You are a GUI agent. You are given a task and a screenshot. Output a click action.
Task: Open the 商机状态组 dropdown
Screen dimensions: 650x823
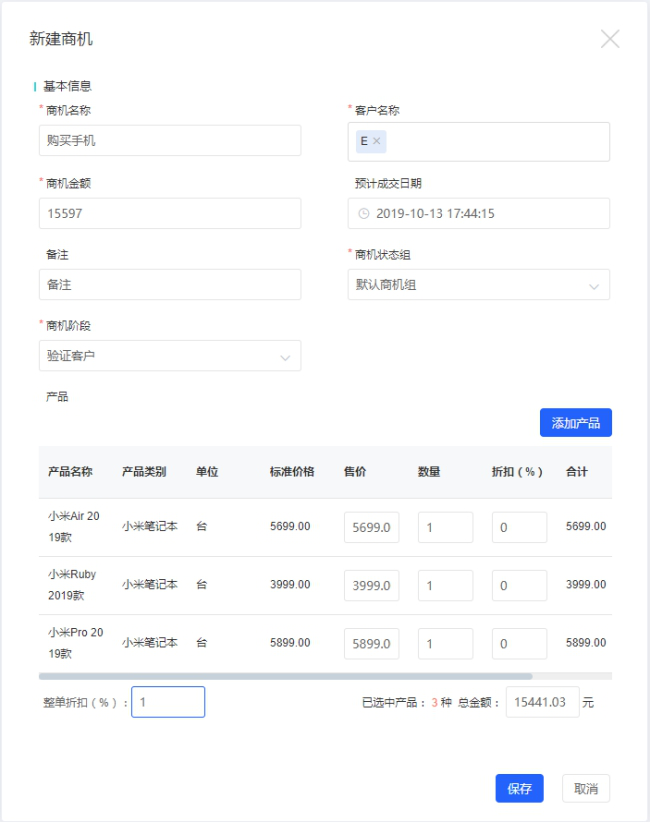pos(478,285)
